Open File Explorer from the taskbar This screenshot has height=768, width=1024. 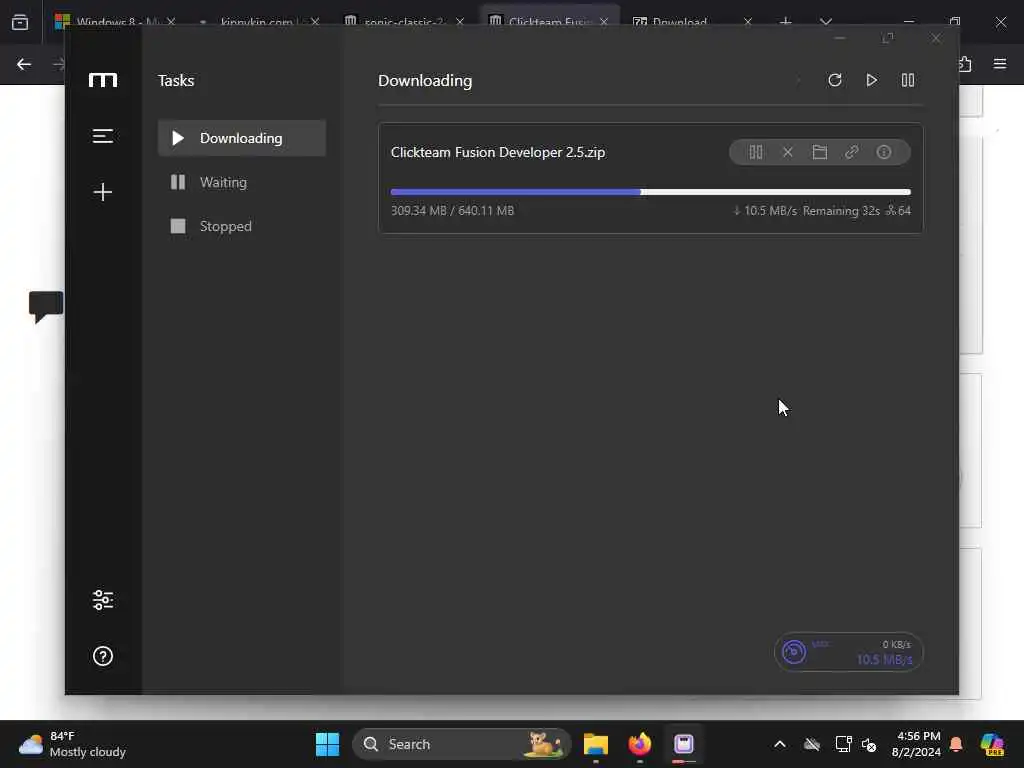click(x=596, y=744)
